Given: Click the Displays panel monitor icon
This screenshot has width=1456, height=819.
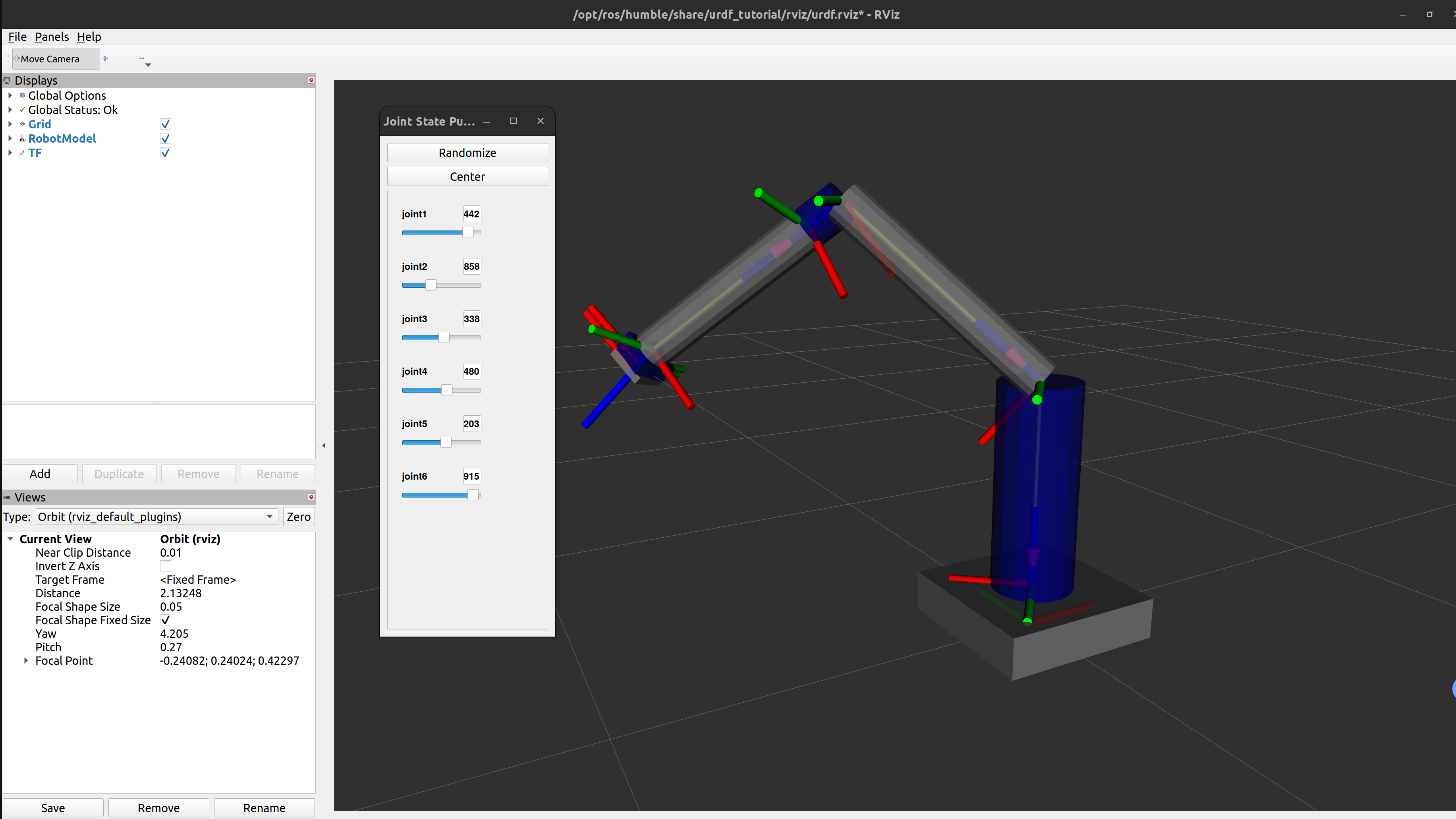Looking at the screenshot, I should tap(7, 80).
